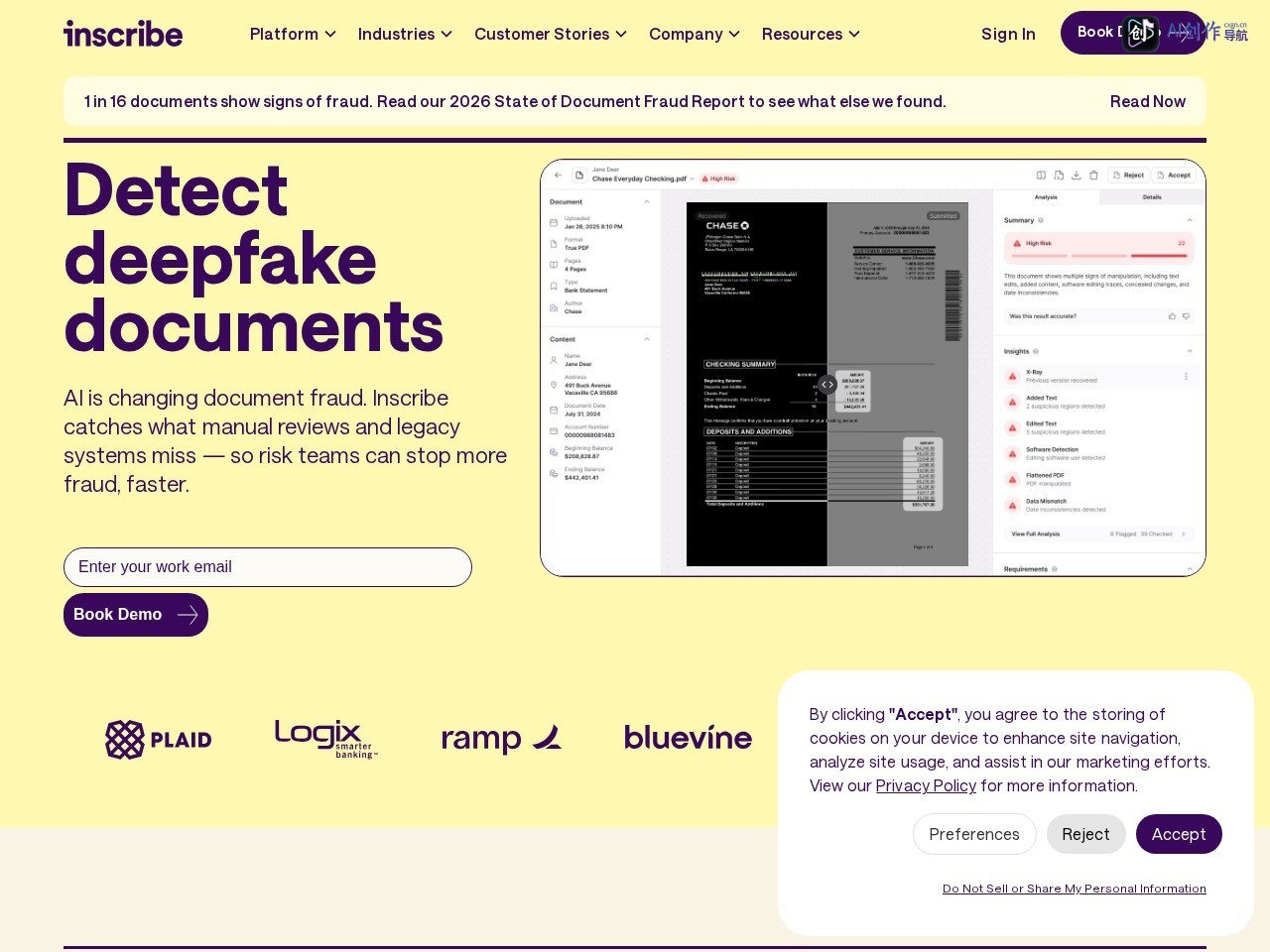This screenshot has height=952, width=1270.
Task: Click the trash icon in document preview toolbar
Action: point(1093,176)
